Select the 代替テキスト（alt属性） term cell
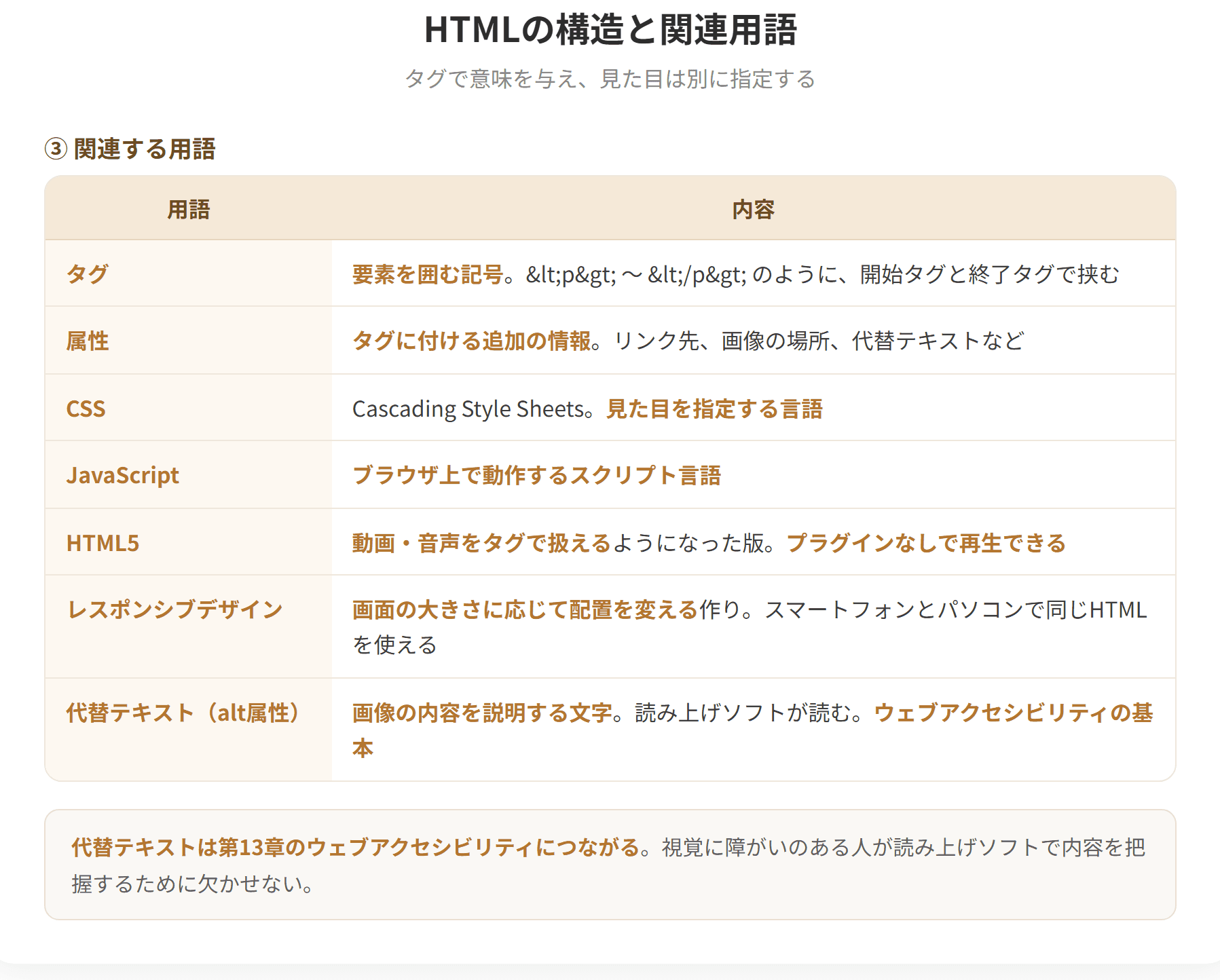Image resolution: width=1220 pixels, height=980 pixels. (189, 730)
